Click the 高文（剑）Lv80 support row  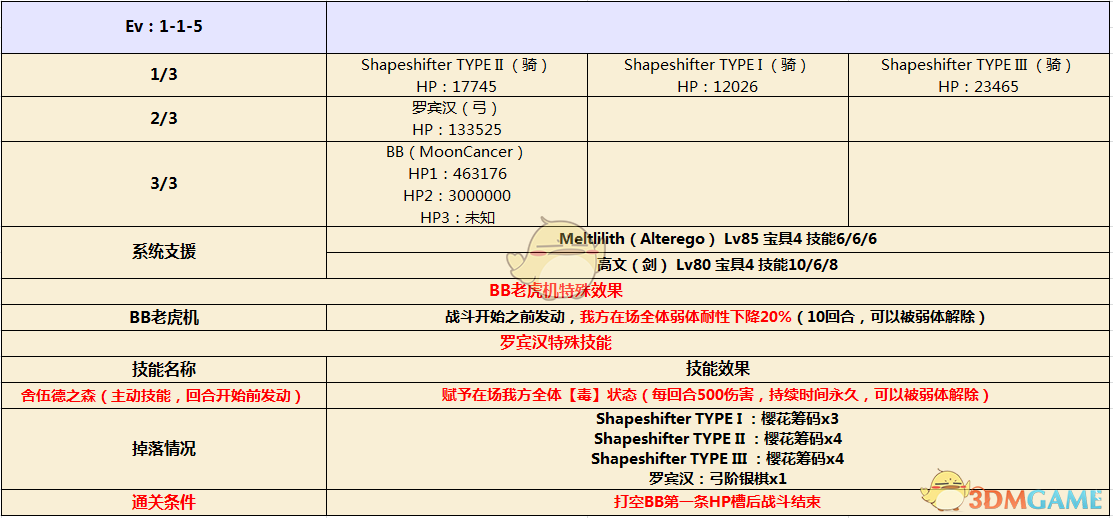[718, 265]
